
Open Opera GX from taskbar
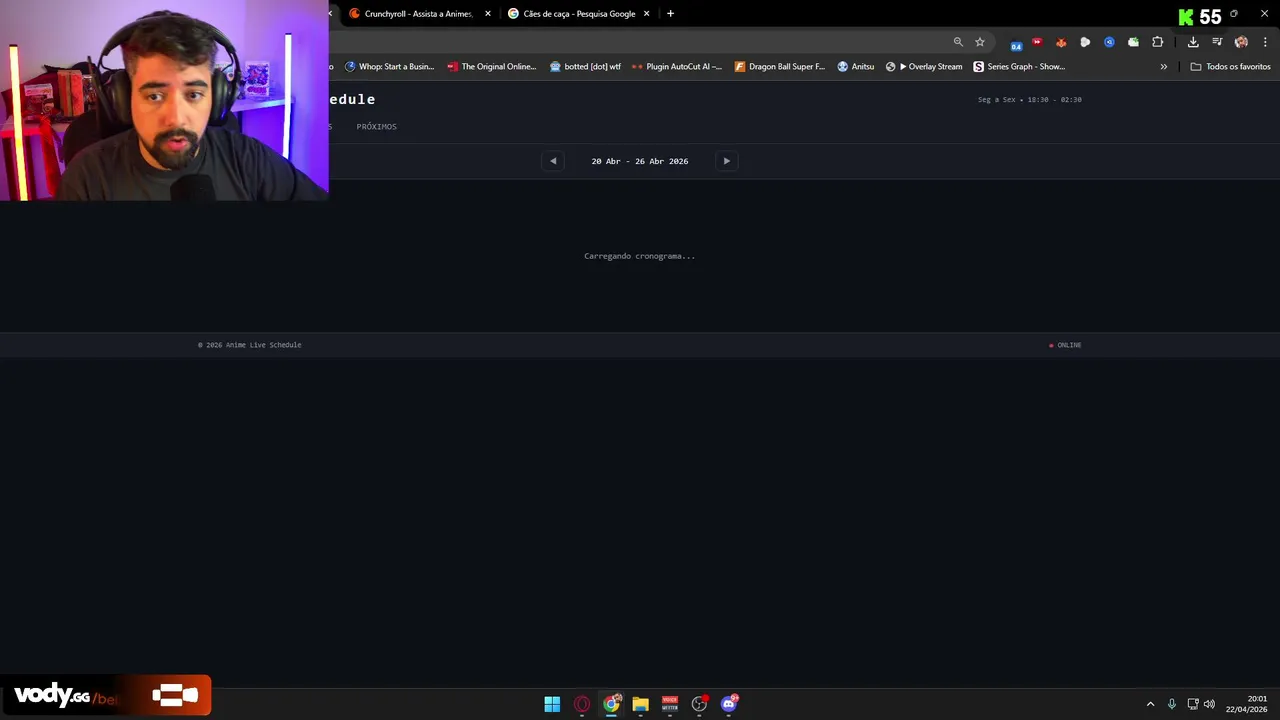(582, 704)
